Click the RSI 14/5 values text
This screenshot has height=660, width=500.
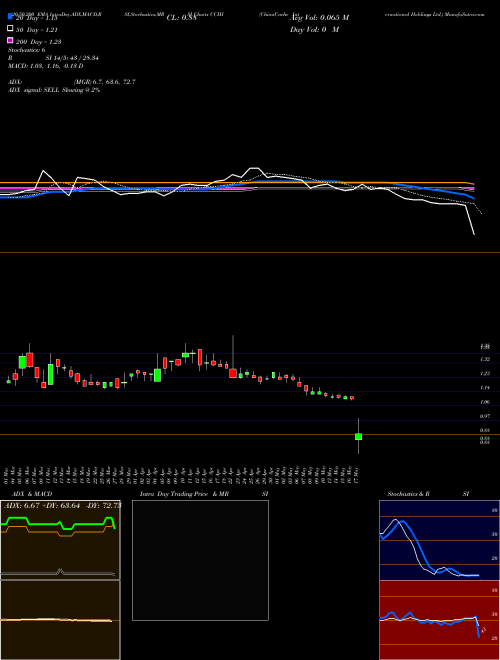point(72,58)
